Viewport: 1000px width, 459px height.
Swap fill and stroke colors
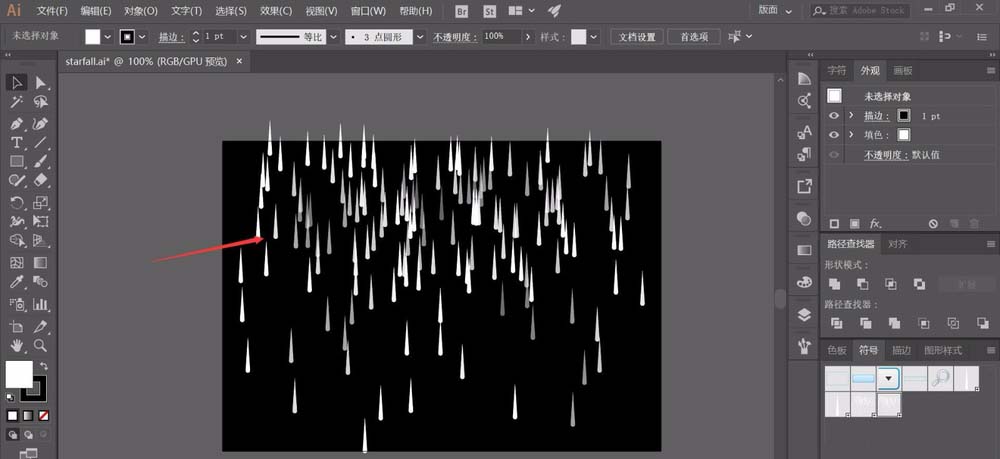point(43,366)
